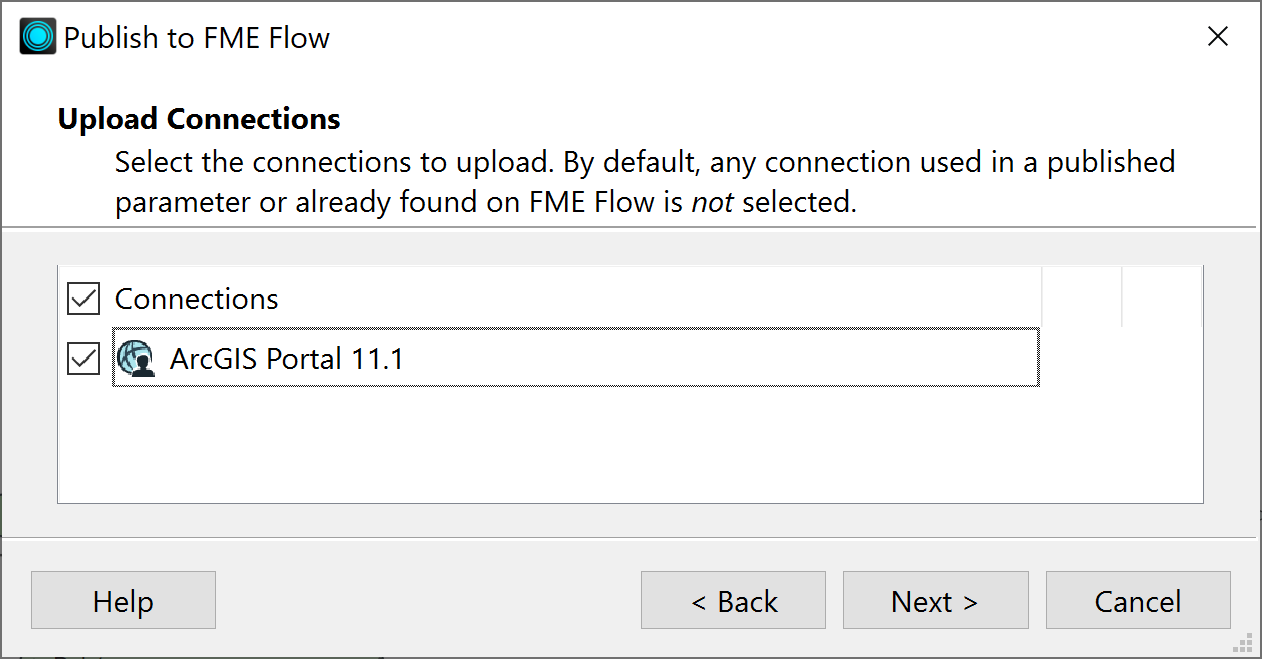Image resolution: width=1262 pixels, height=659 pixels.
Task: Click the FME Flow application icon in the title bar
Action: pos(37,35)
